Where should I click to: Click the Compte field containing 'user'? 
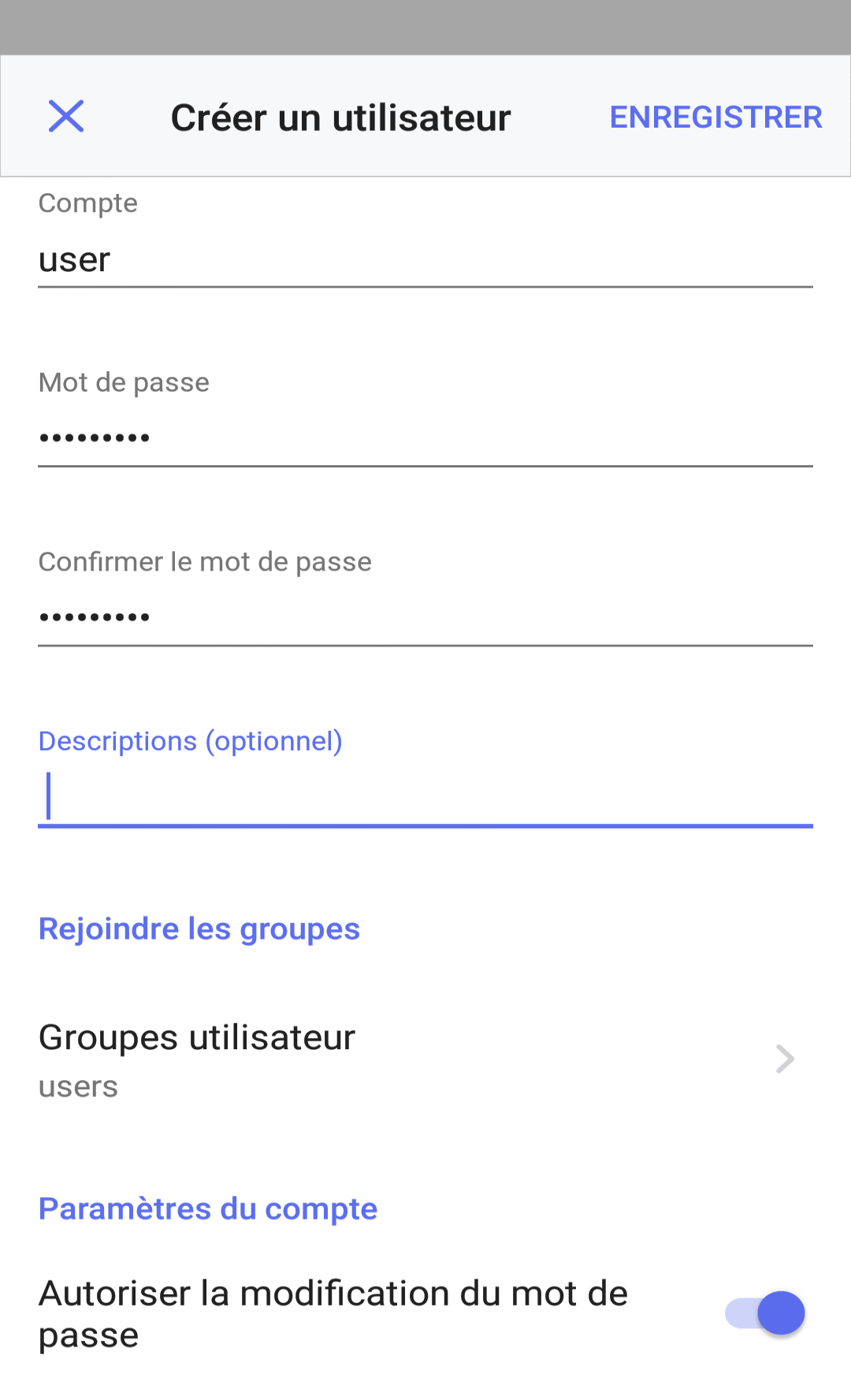coord(425,260)
